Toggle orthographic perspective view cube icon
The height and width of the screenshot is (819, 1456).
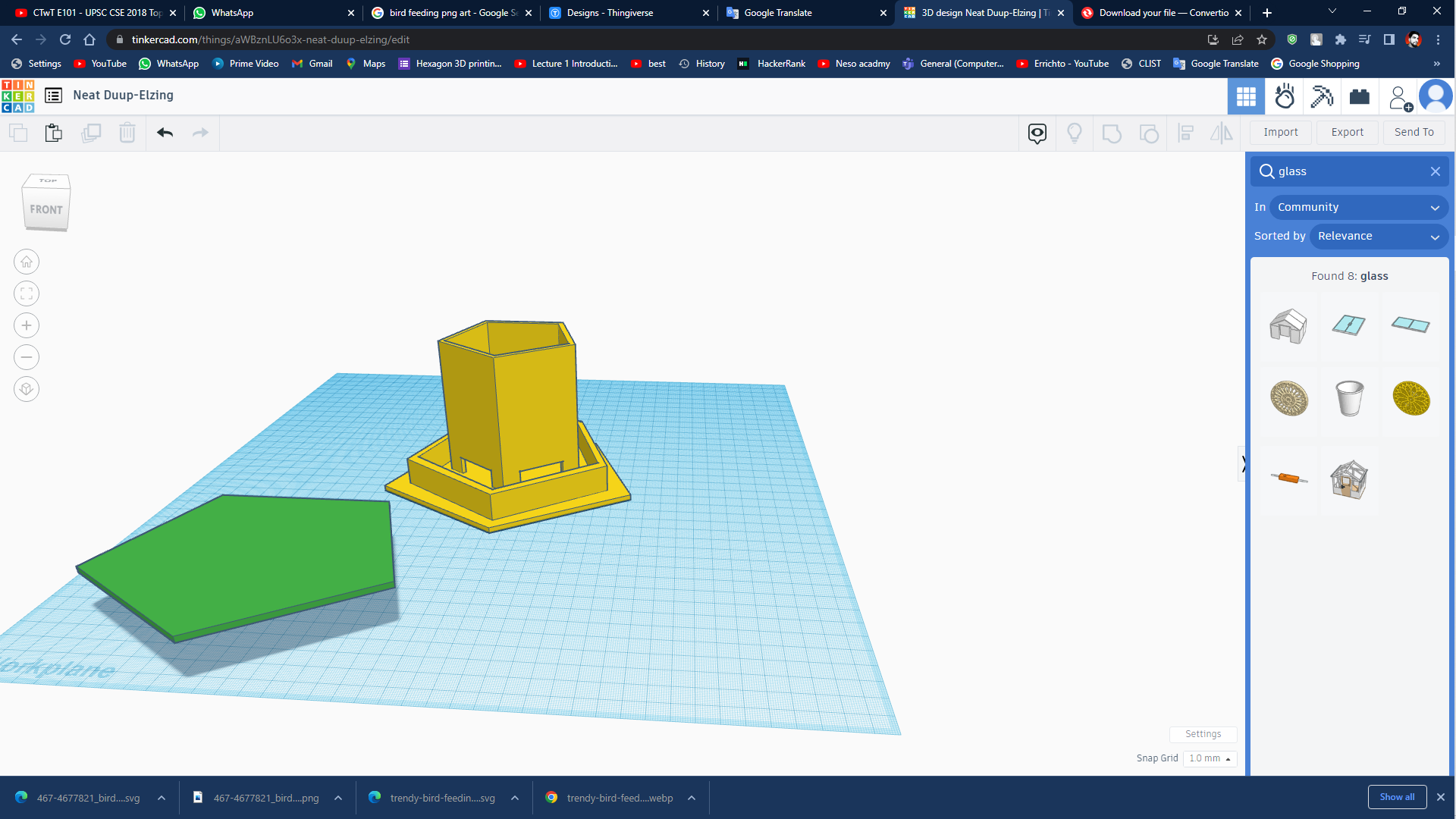click(27, 389)
